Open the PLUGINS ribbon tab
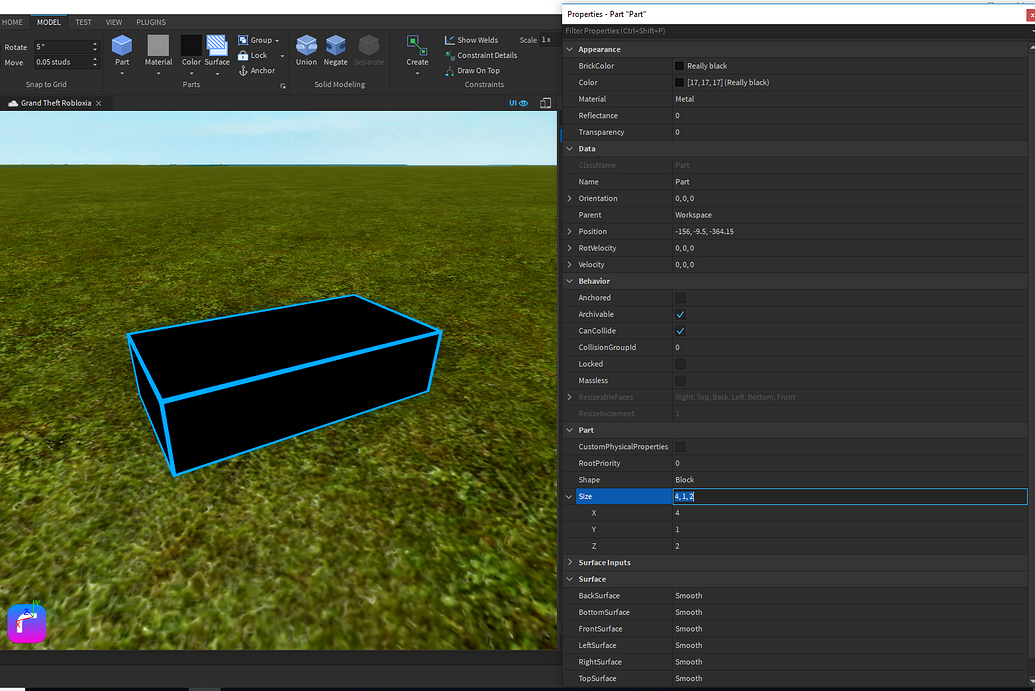This screenshot has height=691, width=1035. click(x=150, y=21)
